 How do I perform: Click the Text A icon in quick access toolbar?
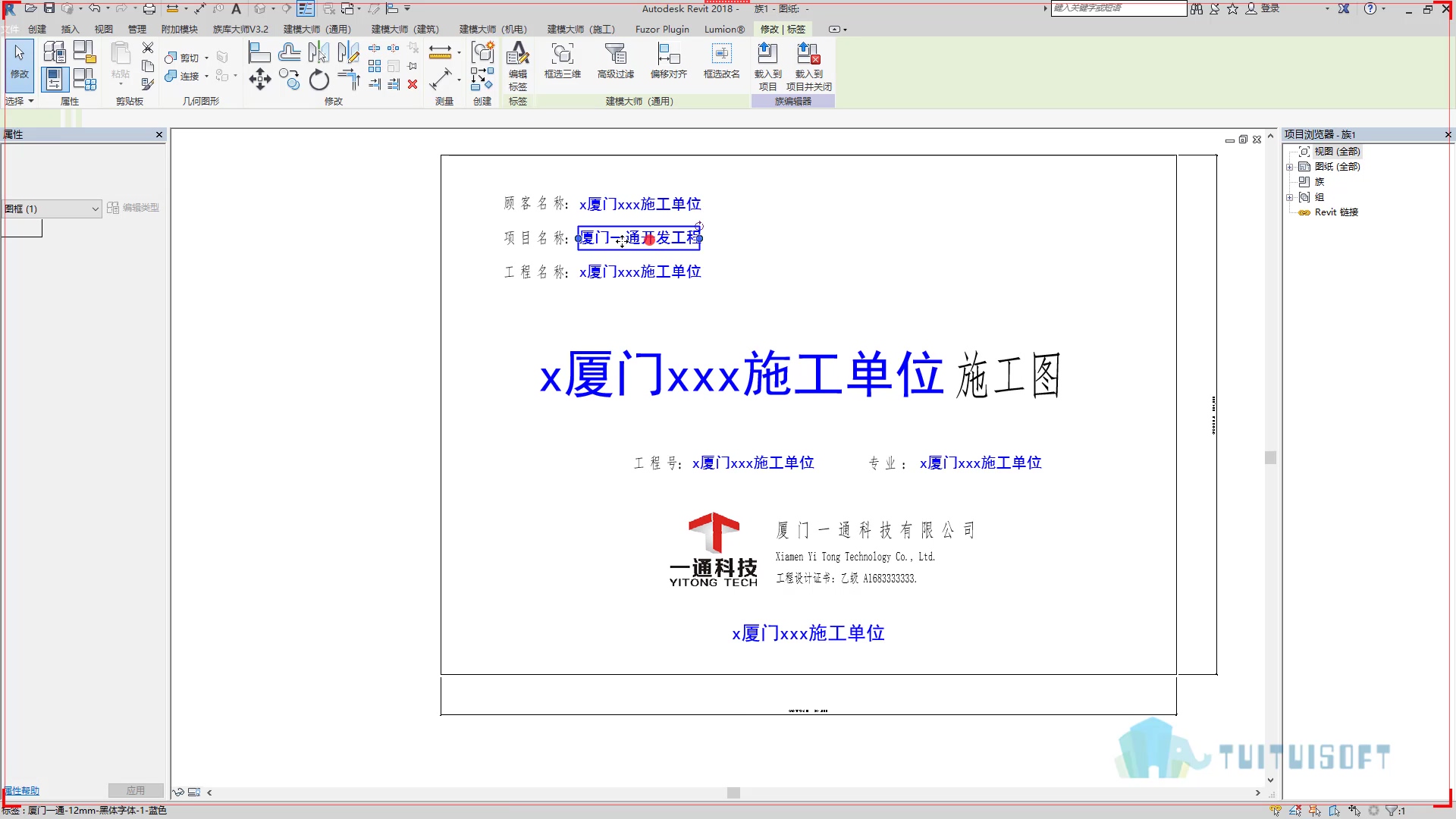[236, 8]
